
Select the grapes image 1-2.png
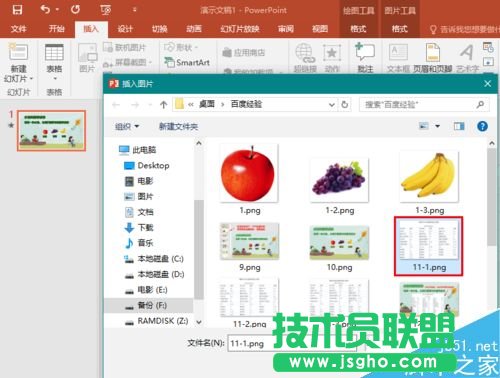pos(340,186)
